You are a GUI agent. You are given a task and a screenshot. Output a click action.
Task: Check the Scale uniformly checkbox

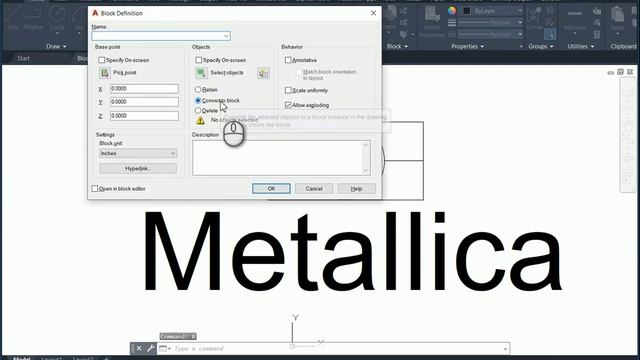[x=288, y=90]
